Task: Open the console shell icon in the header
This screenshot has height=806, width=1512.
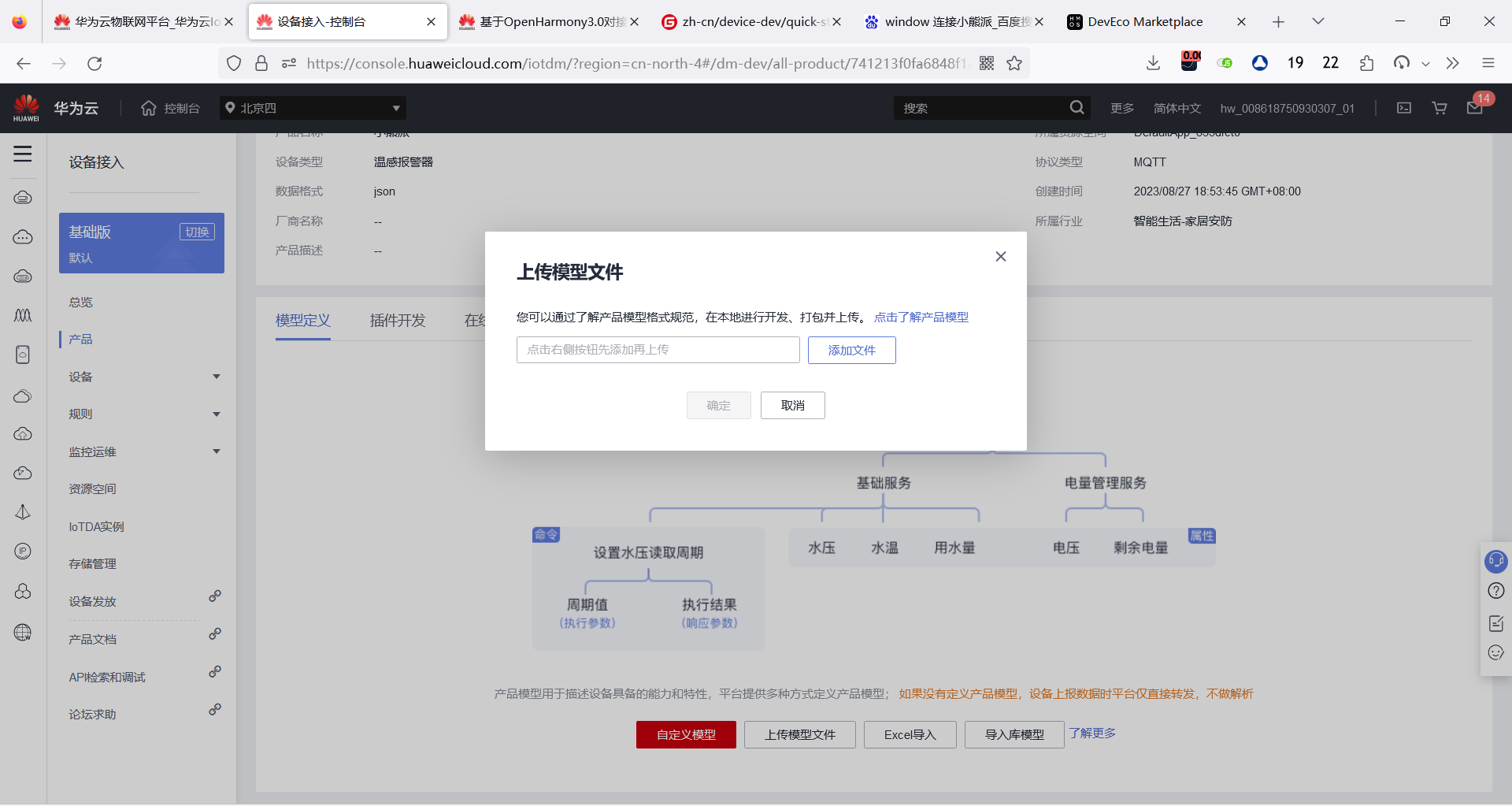Action: [1404, 108]
